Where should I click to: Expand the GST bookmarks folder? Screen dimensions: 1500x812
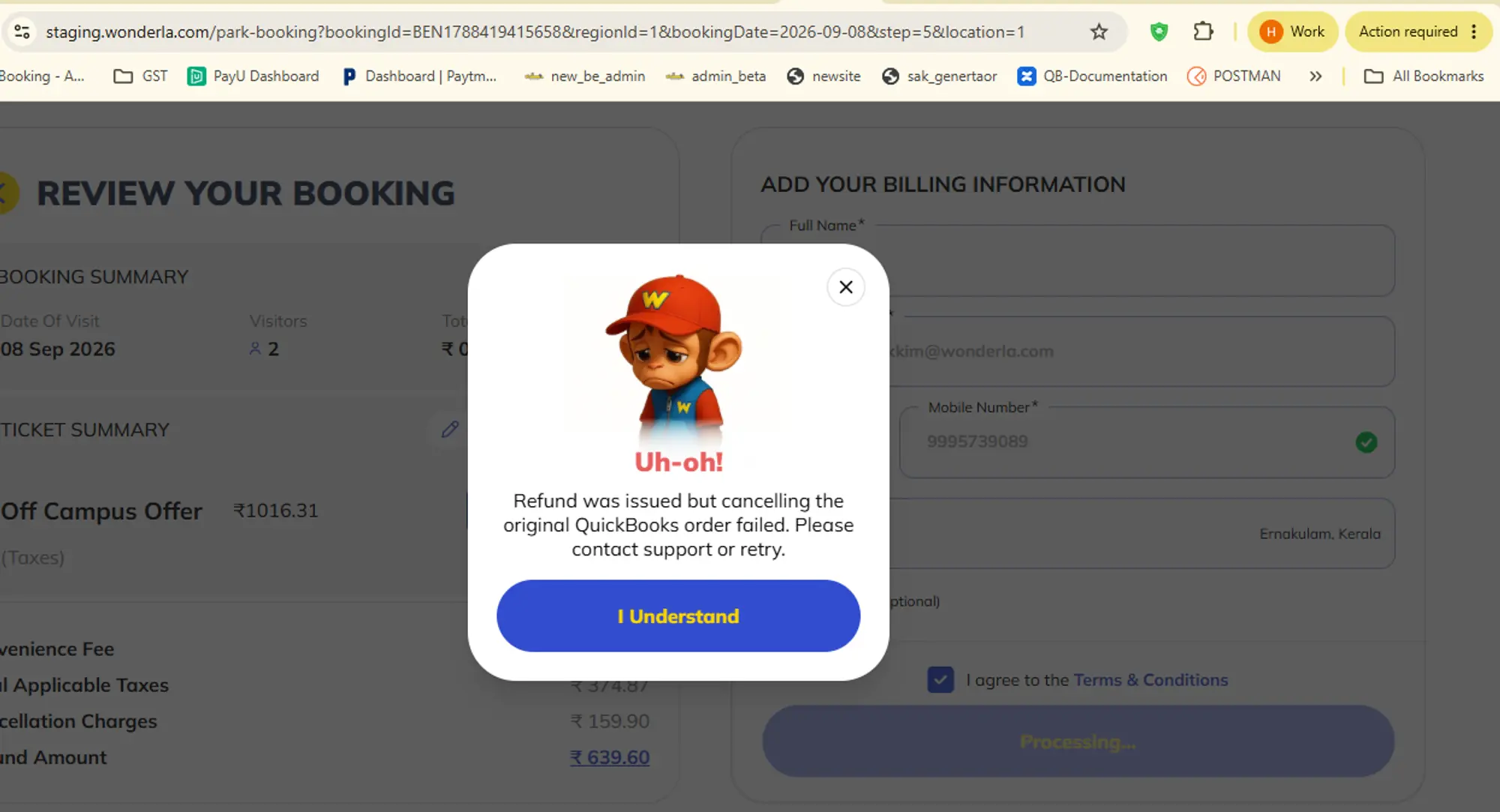(x=141, y=76)
